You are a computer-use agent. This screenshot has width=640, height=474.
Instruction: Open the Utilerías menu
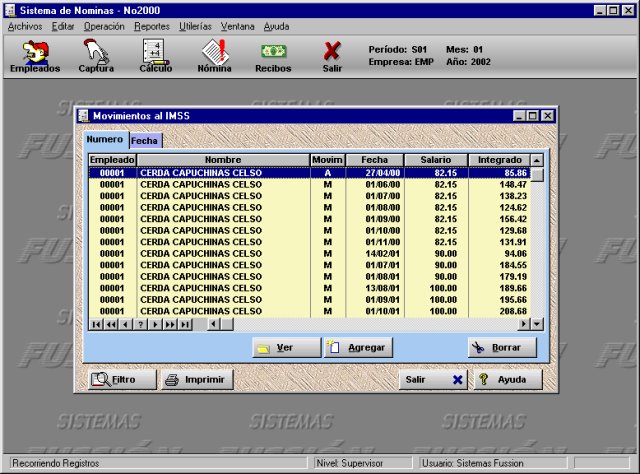[x=196, y=26]
